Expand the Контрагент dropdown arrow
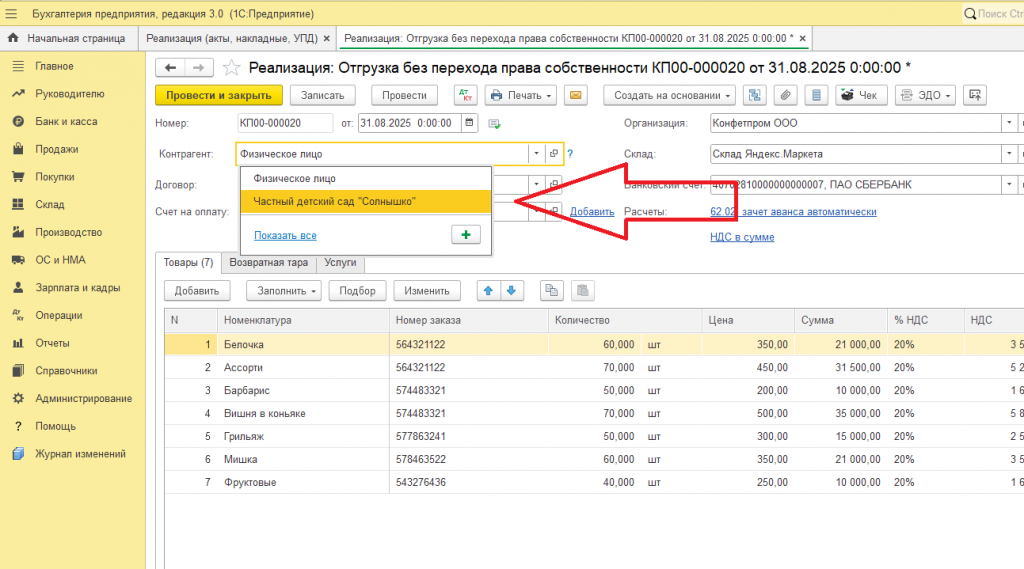The width and height of the screenshot is (1024, 569). tap(536, 154)
